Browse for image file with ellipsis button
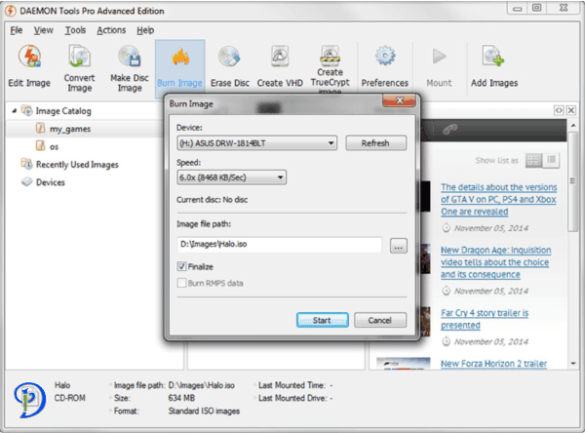 [x=398, y=246]
